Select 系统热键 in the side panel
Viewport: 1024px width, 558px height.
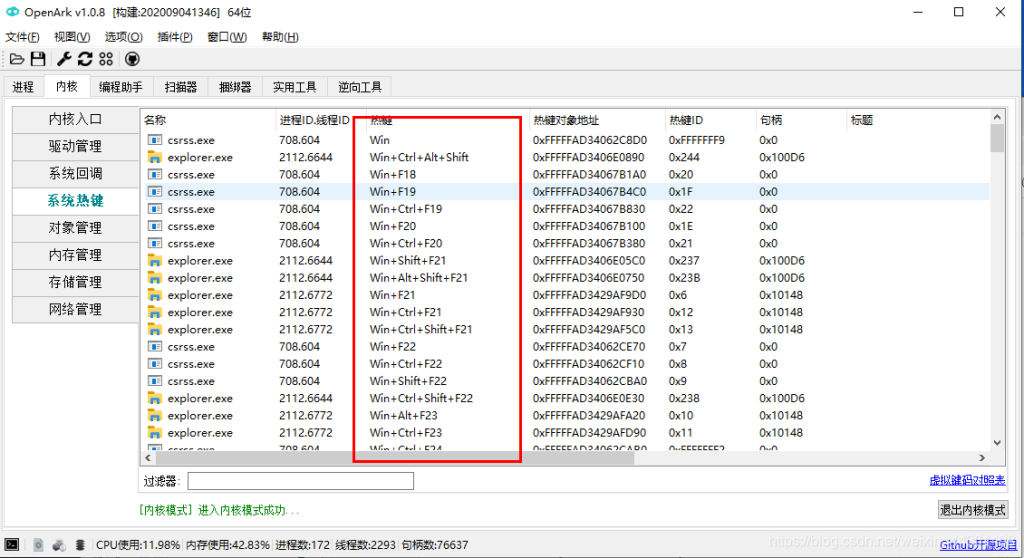(x=75, y=201)
